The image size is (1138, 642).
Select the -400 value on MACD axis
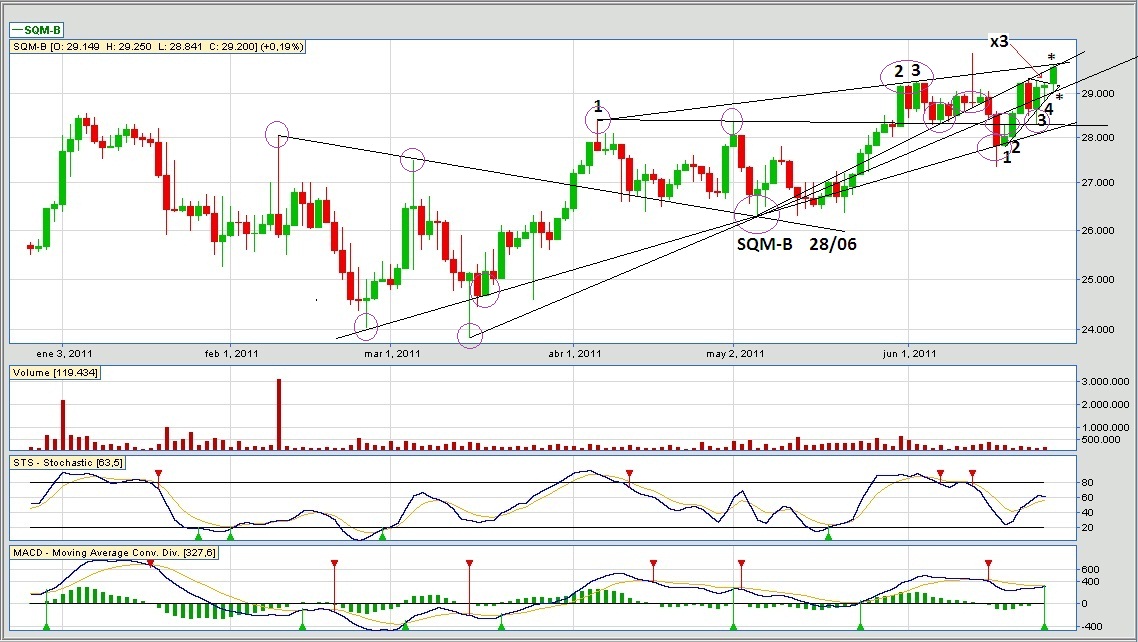1091,627
